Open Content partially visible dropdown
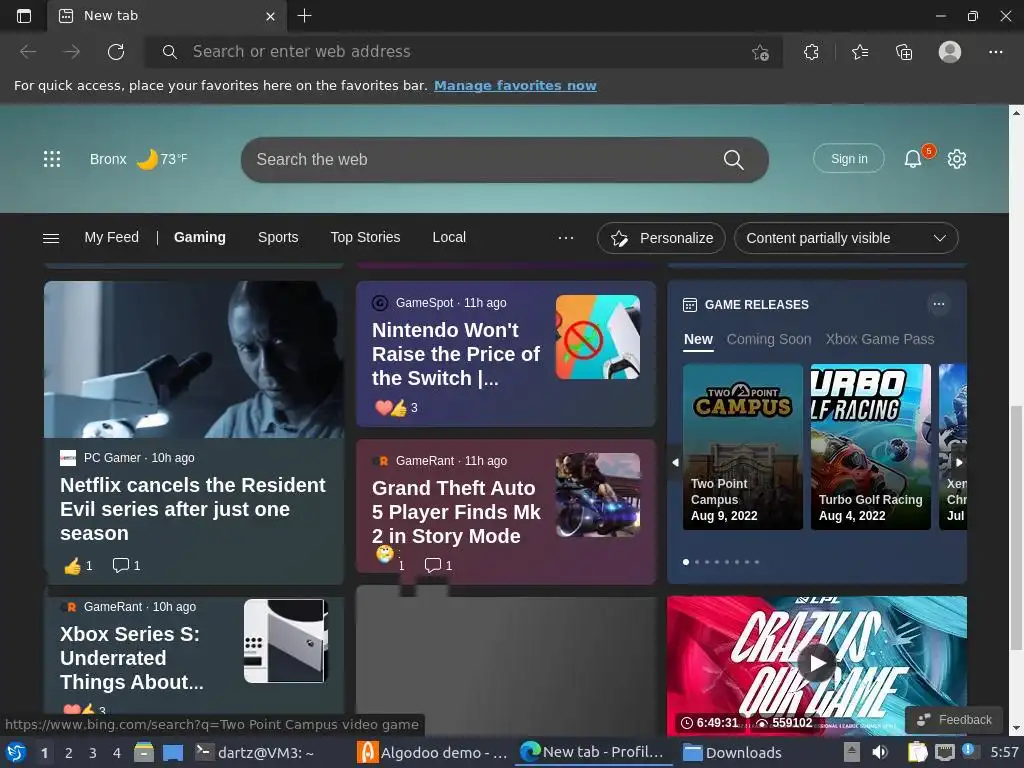The width and height of the screenshot is (1024, 768). 846,238
